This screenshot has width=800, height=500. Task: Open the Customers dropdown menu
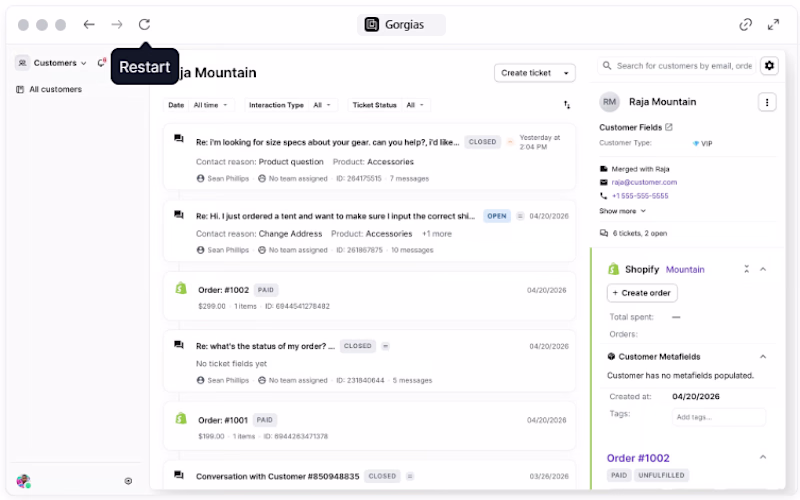pos(60,63)
